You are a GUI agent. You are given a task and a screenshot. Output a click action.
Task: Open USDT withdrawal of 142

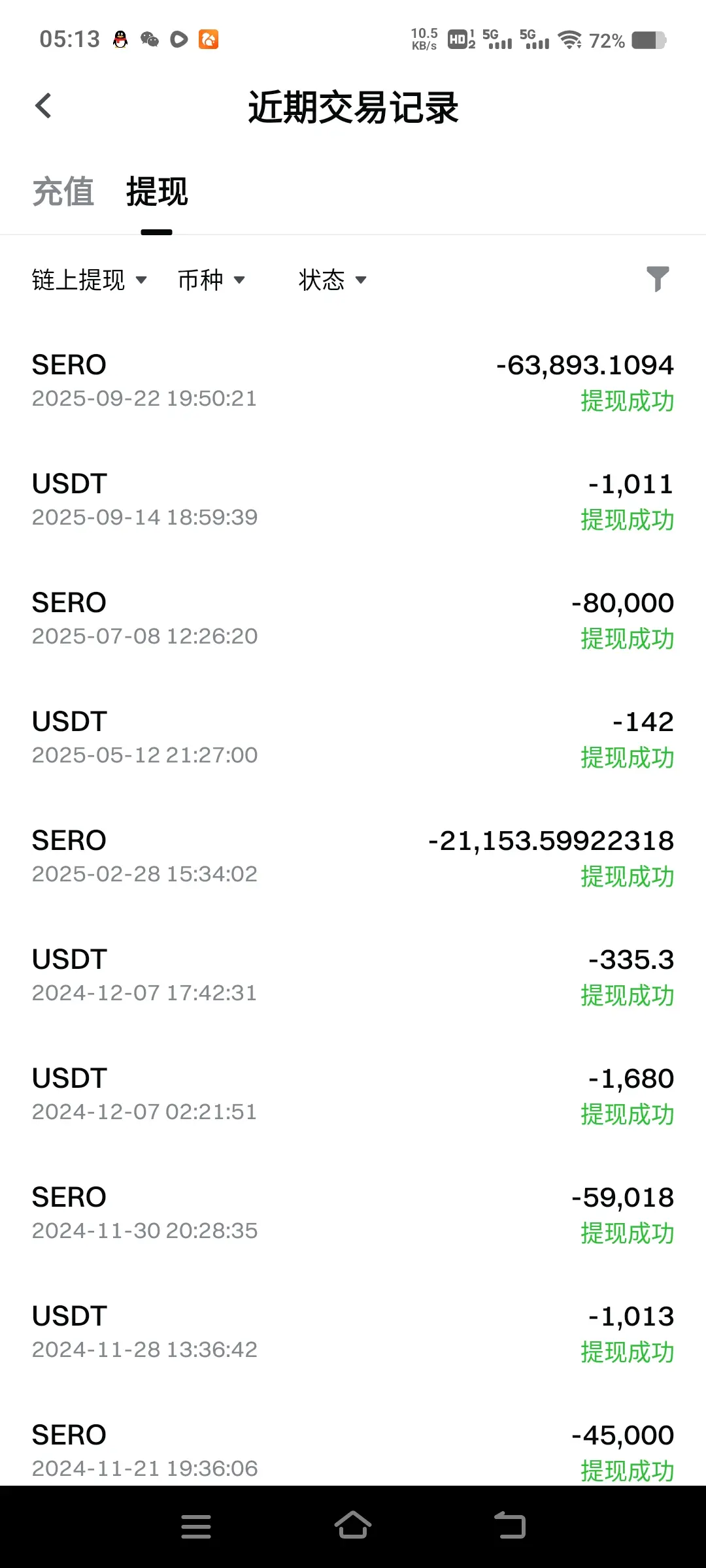point(353,739)
